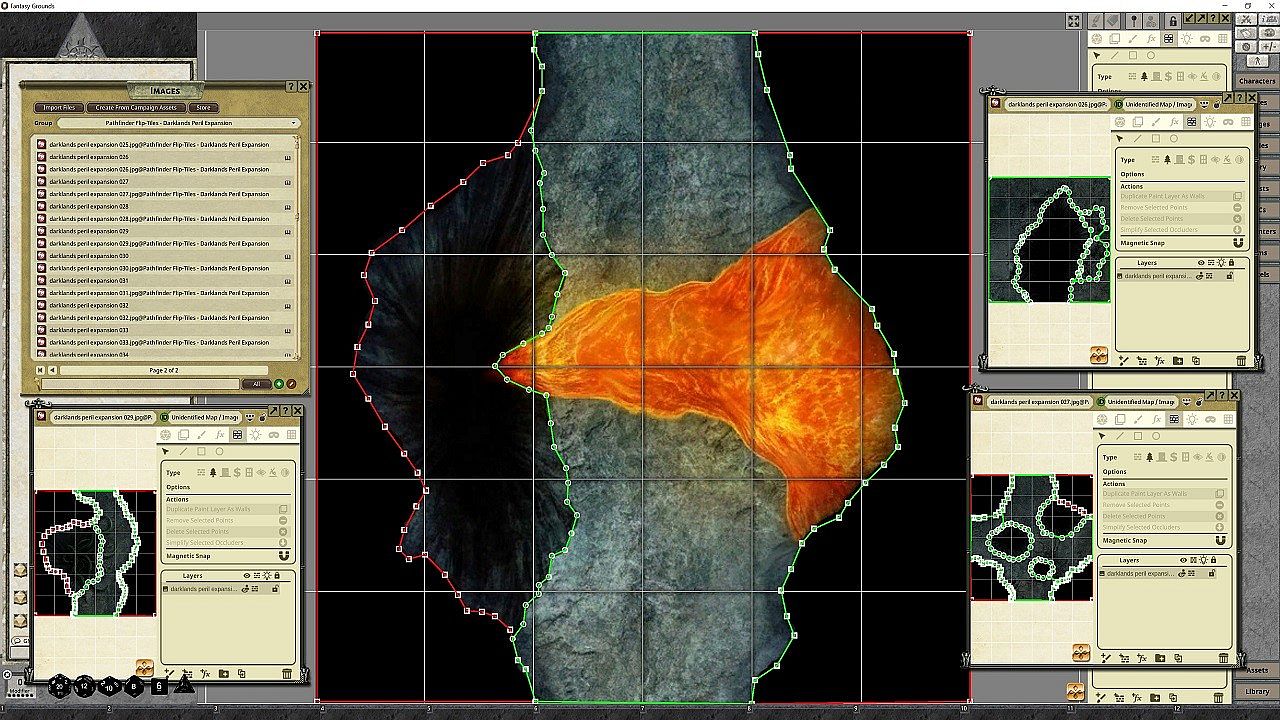Viewport: 1280px width, 720px height.
Task: Click the image list search field
Action: (x=140, y=384)
